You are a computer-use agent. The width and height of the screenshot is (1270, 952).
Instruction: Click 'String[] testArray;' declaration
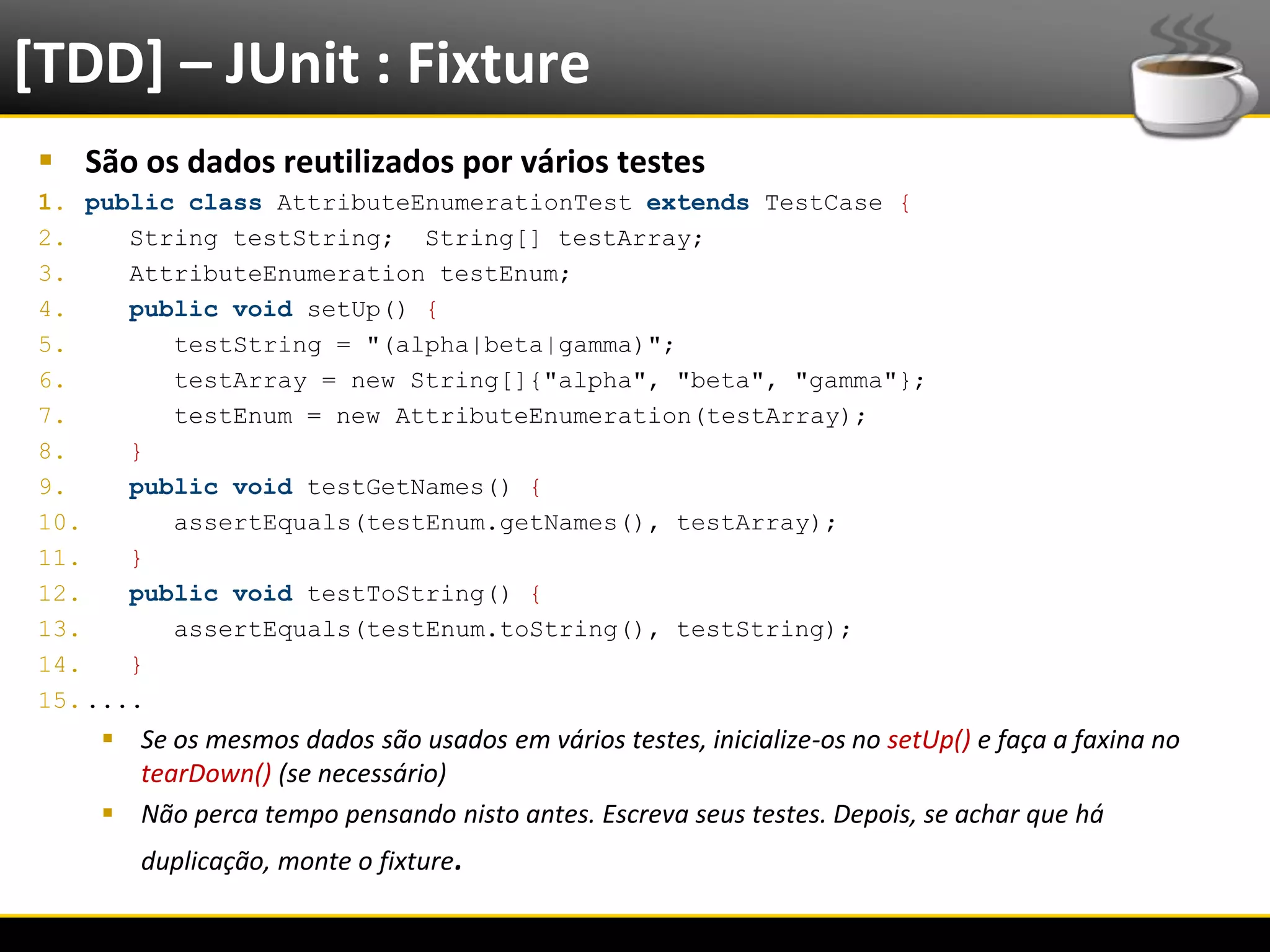pyautogui.click(x=564, y=239)
